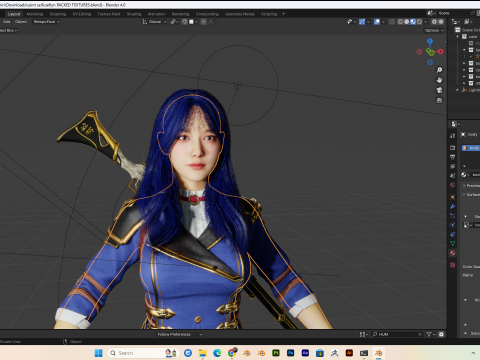Open the Options dropdown in viewport
Viewport: 480px width, 360px height.
(x=434, y=30)
